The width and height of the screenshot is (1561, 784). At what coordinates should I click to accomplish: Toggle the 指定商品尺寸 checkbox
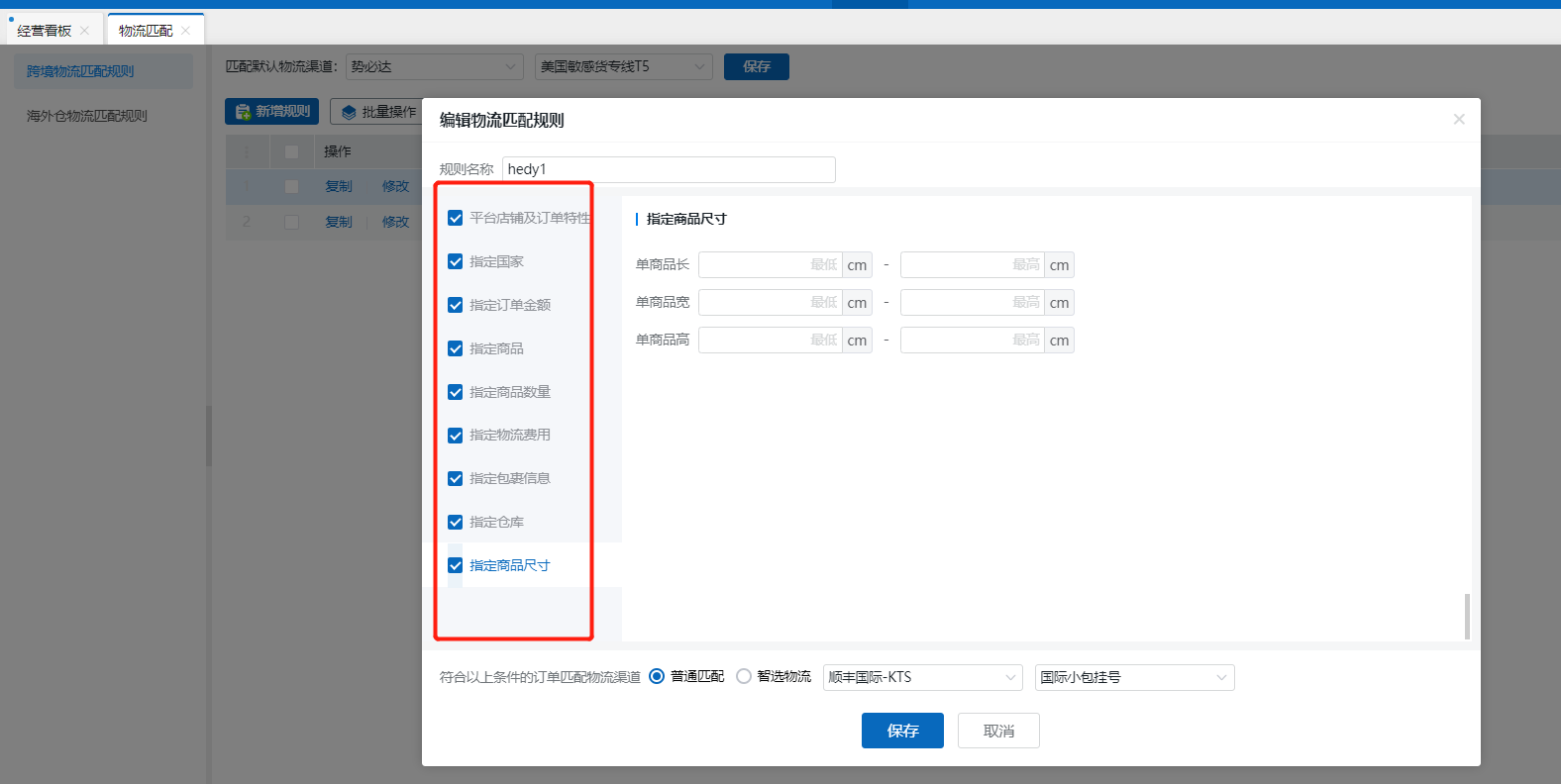click(456, 565)
